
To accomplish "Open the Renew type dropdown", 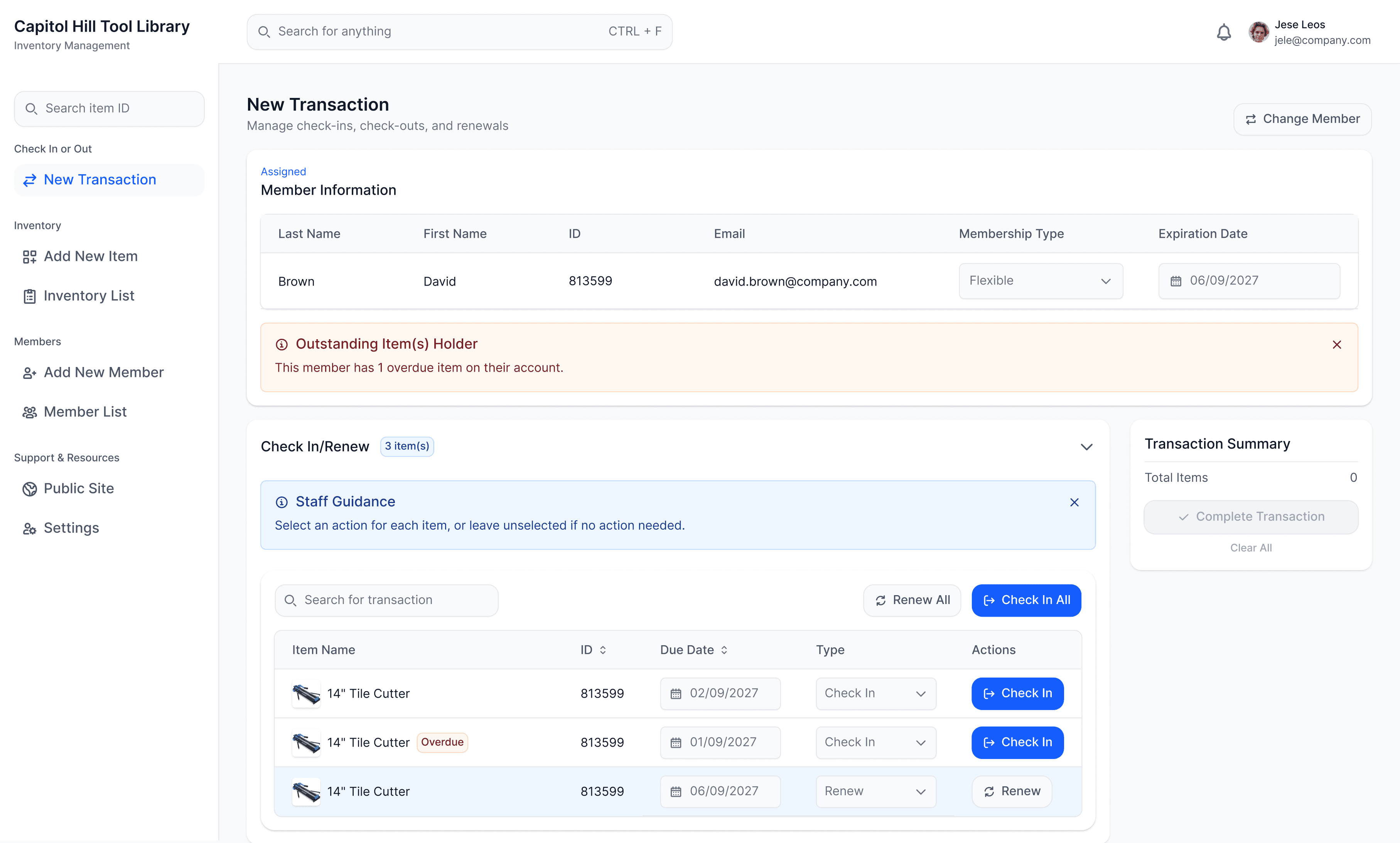I will [x=875, y=791].
